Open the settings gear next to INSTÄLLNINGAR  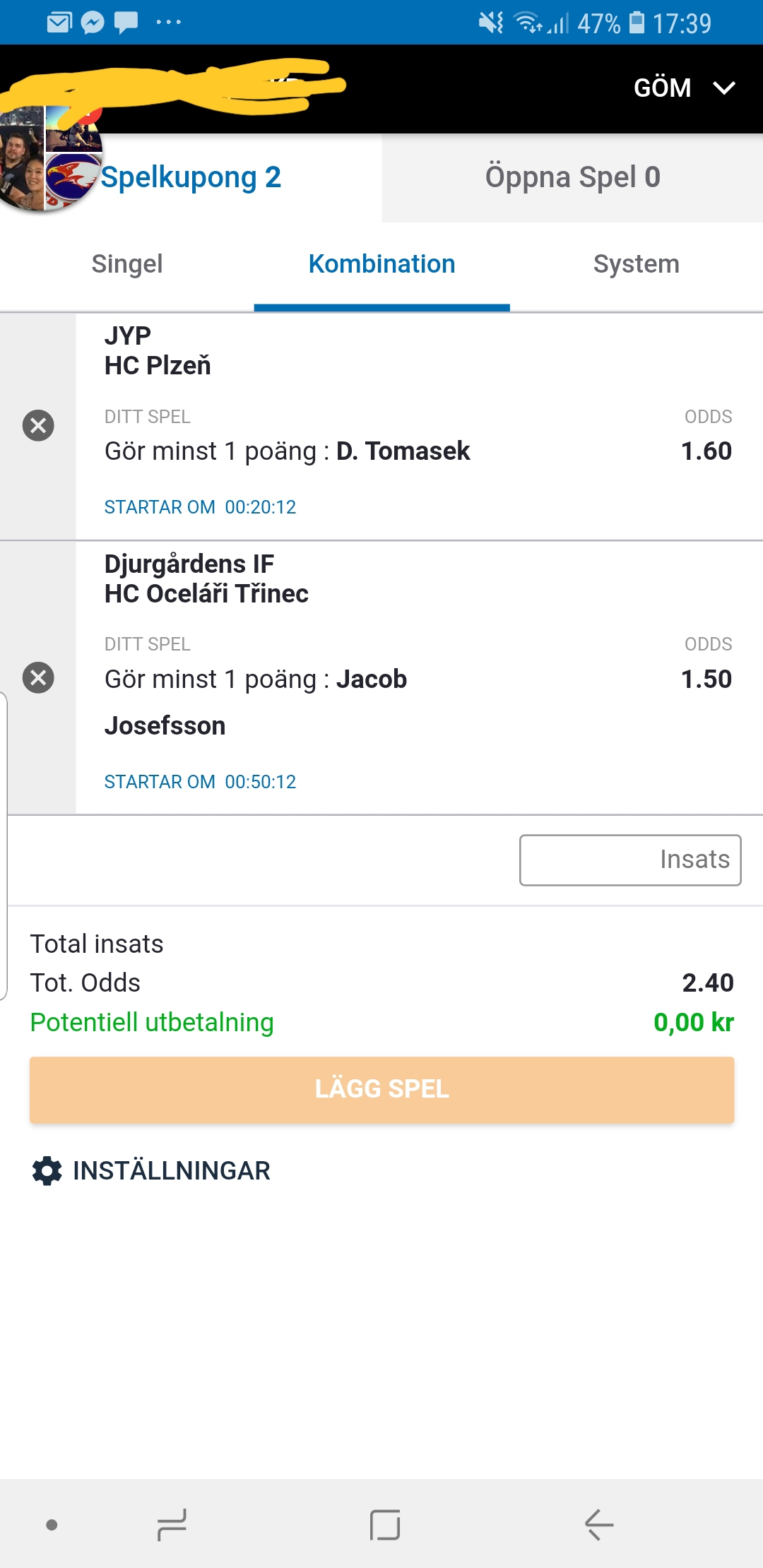[x=47, y=1170]
